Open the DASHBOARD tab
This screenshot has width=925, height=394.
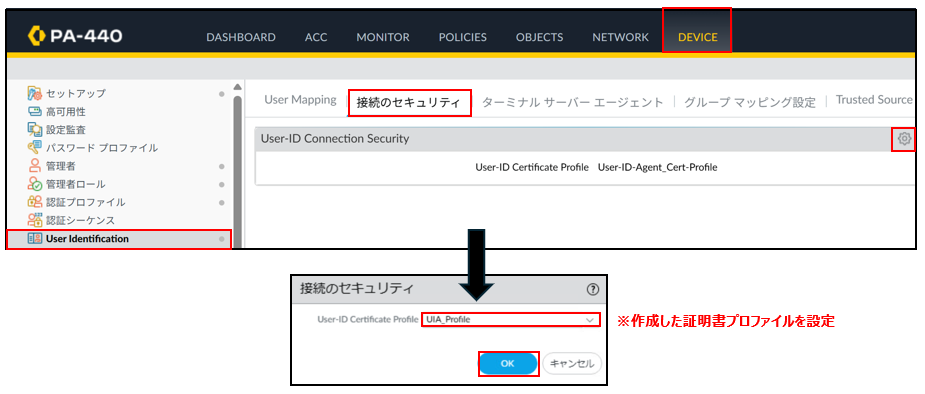(x=241, y=37)
